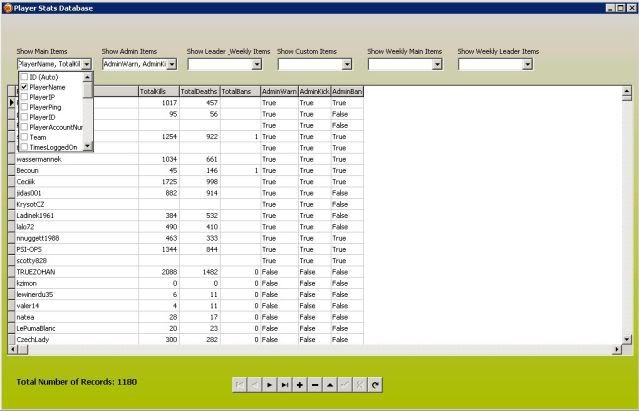This screenshot has width=639, height=411.
Task: Click the TotalDeaths column header
Action: coord(199,91)
